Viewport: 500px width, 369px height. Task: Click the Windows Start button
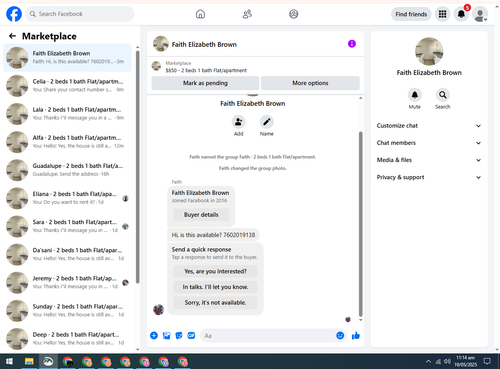click(10, 361)
